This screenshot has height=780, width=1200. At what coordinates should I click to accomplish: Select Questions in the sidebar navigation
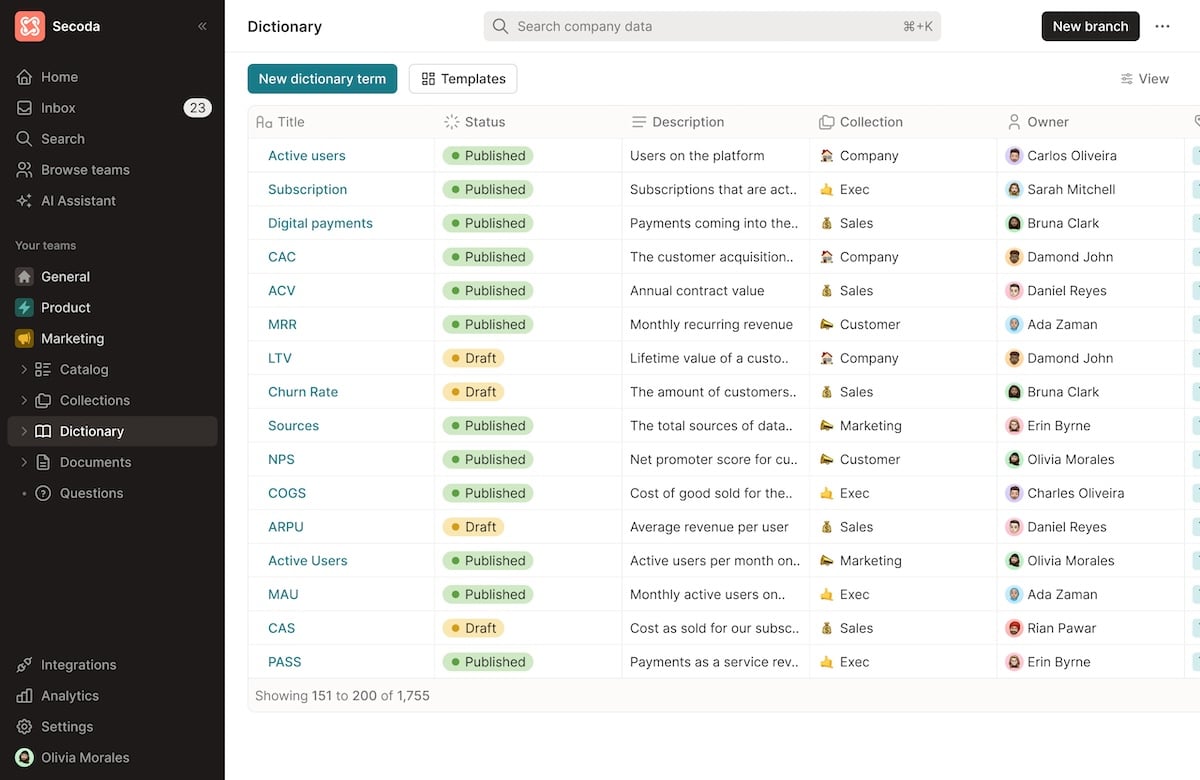pos(91,493)
